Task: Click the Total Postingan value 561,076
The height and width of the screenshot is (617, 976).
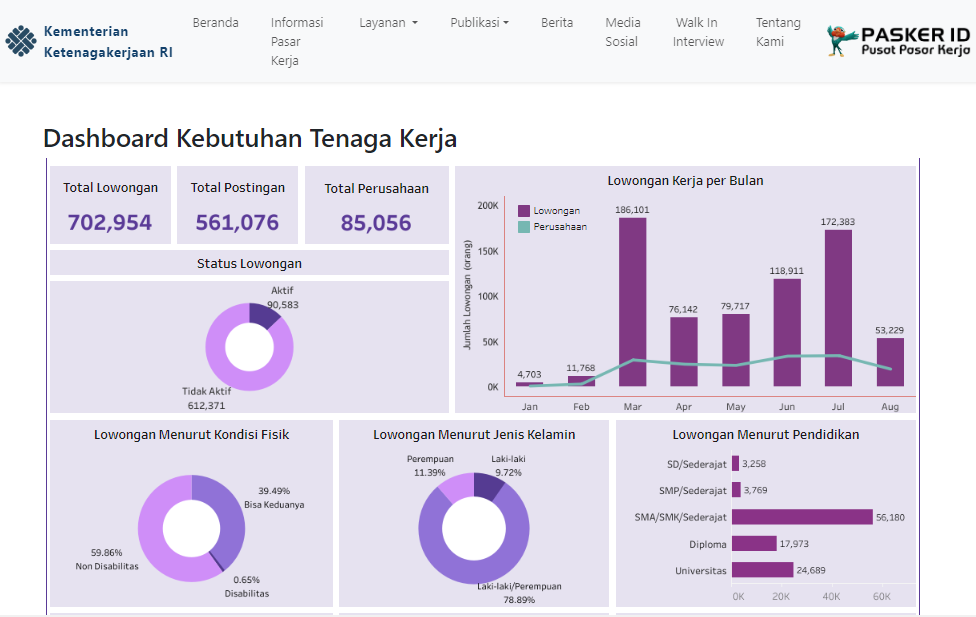Action: tap(237, 222)
